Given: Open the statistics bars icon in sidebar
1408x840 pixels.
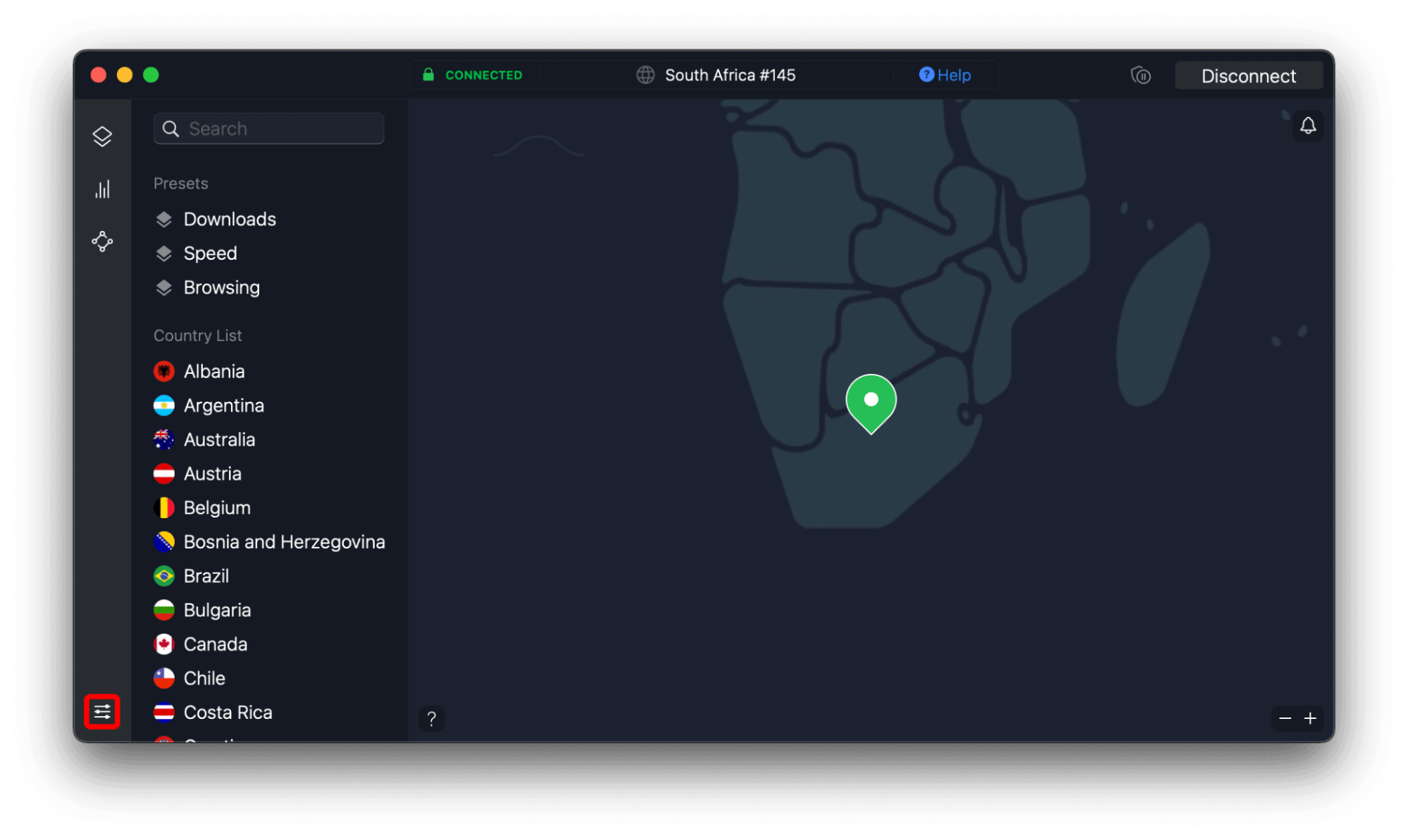Looking at the screenshot, I should [x=102, y=189].
